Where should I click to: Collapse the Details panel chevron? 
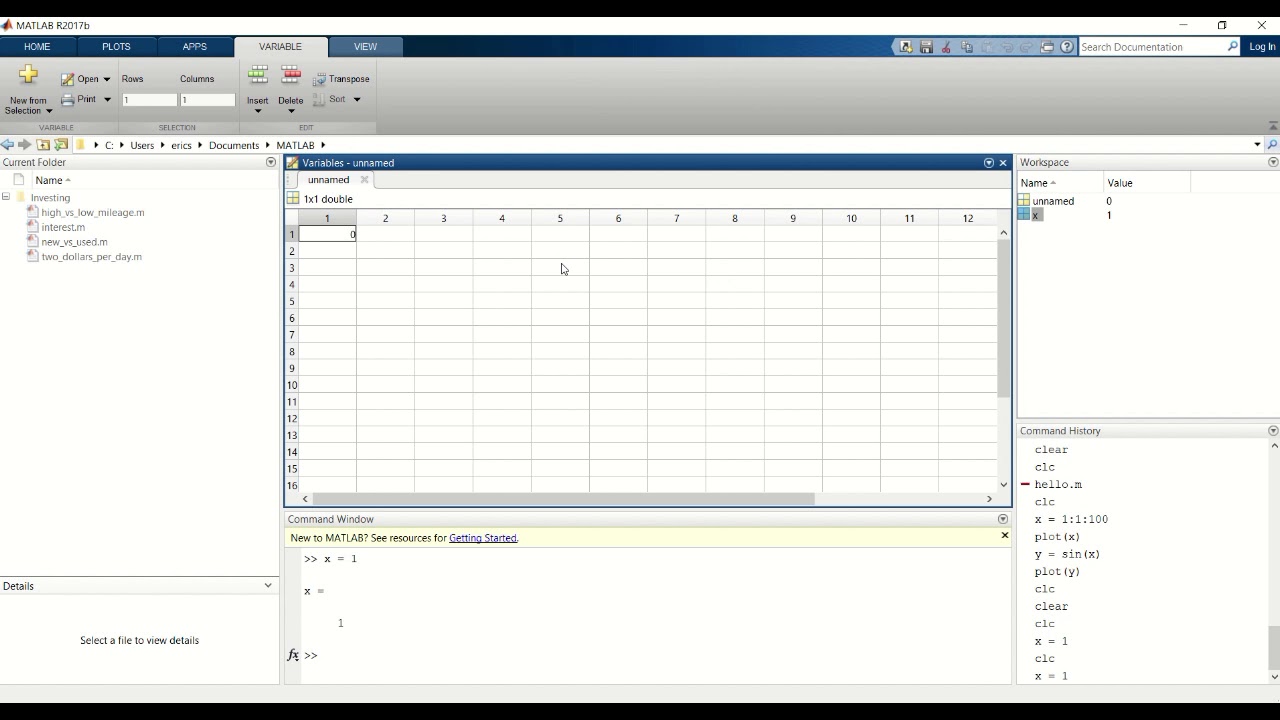click(268, 586)
